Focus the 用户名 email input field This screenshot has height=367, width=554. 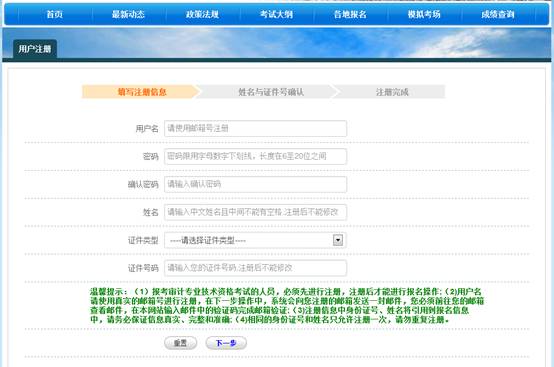point(255,128)
